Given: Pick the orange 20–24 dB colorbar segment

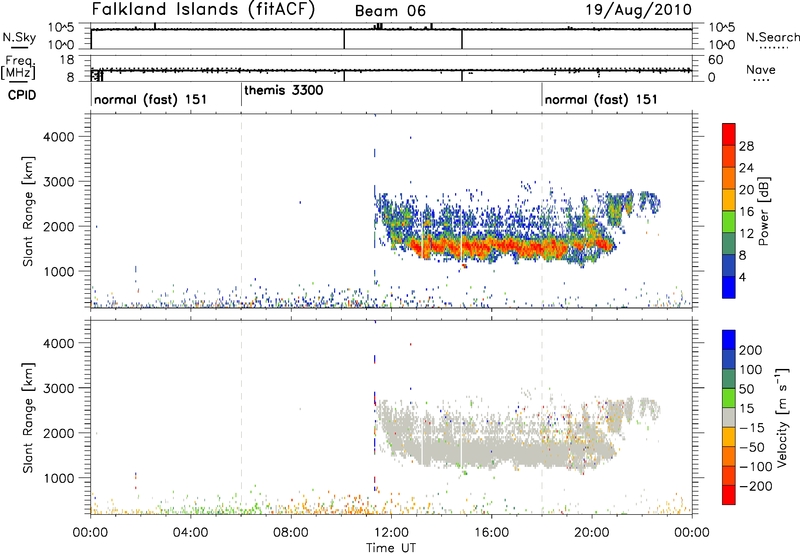Looking at the screenshot, I should tap(729, 178).
